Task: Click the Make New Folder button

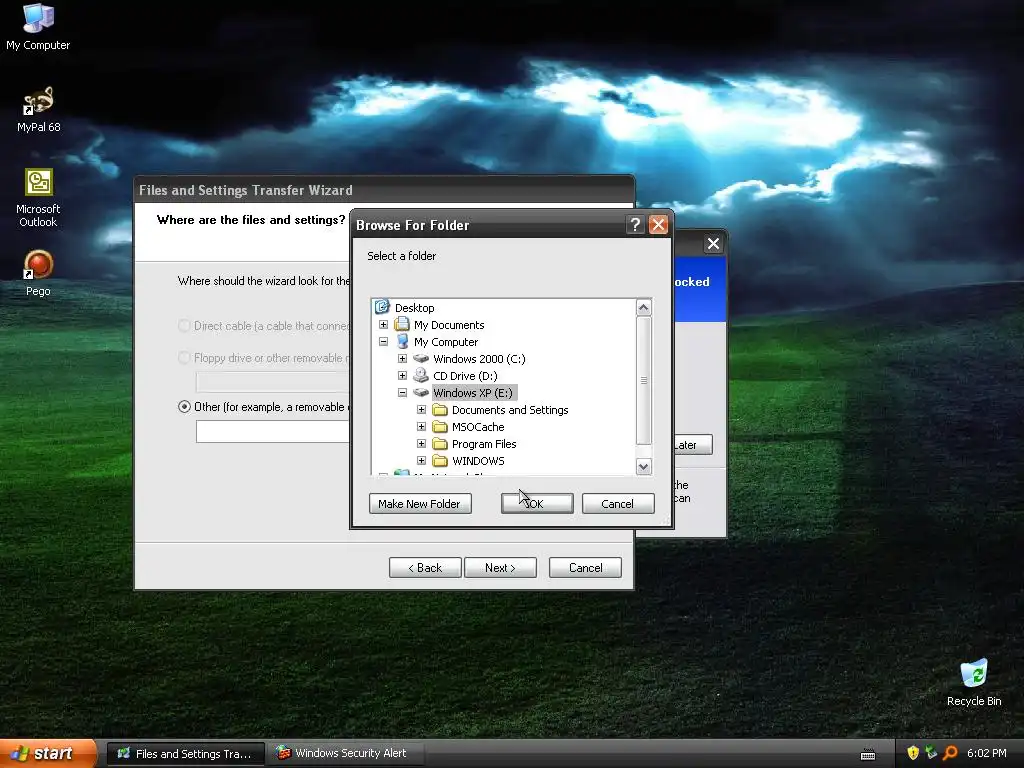Action: pos(419,504)
